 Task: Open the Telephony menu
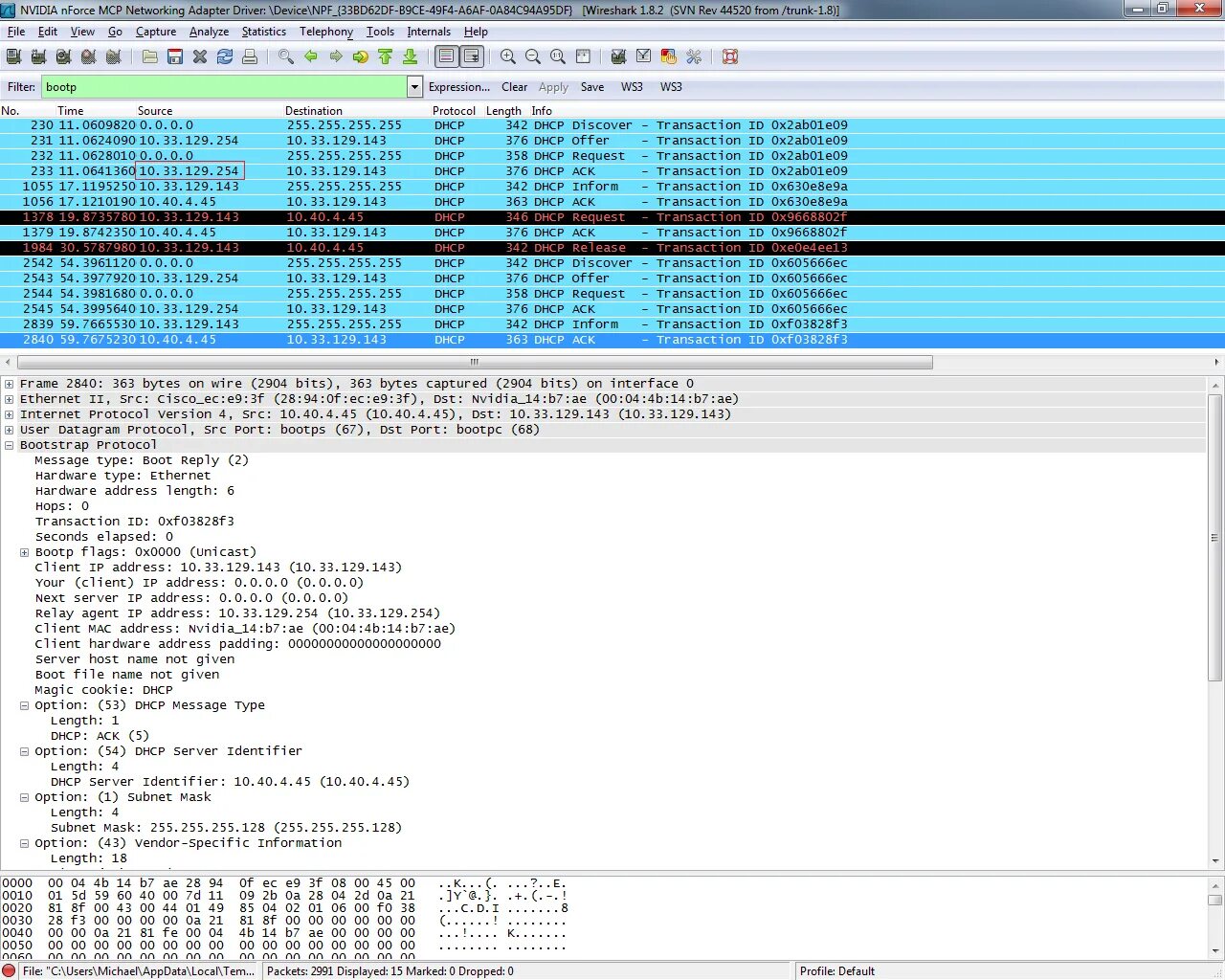coord(326,32)
